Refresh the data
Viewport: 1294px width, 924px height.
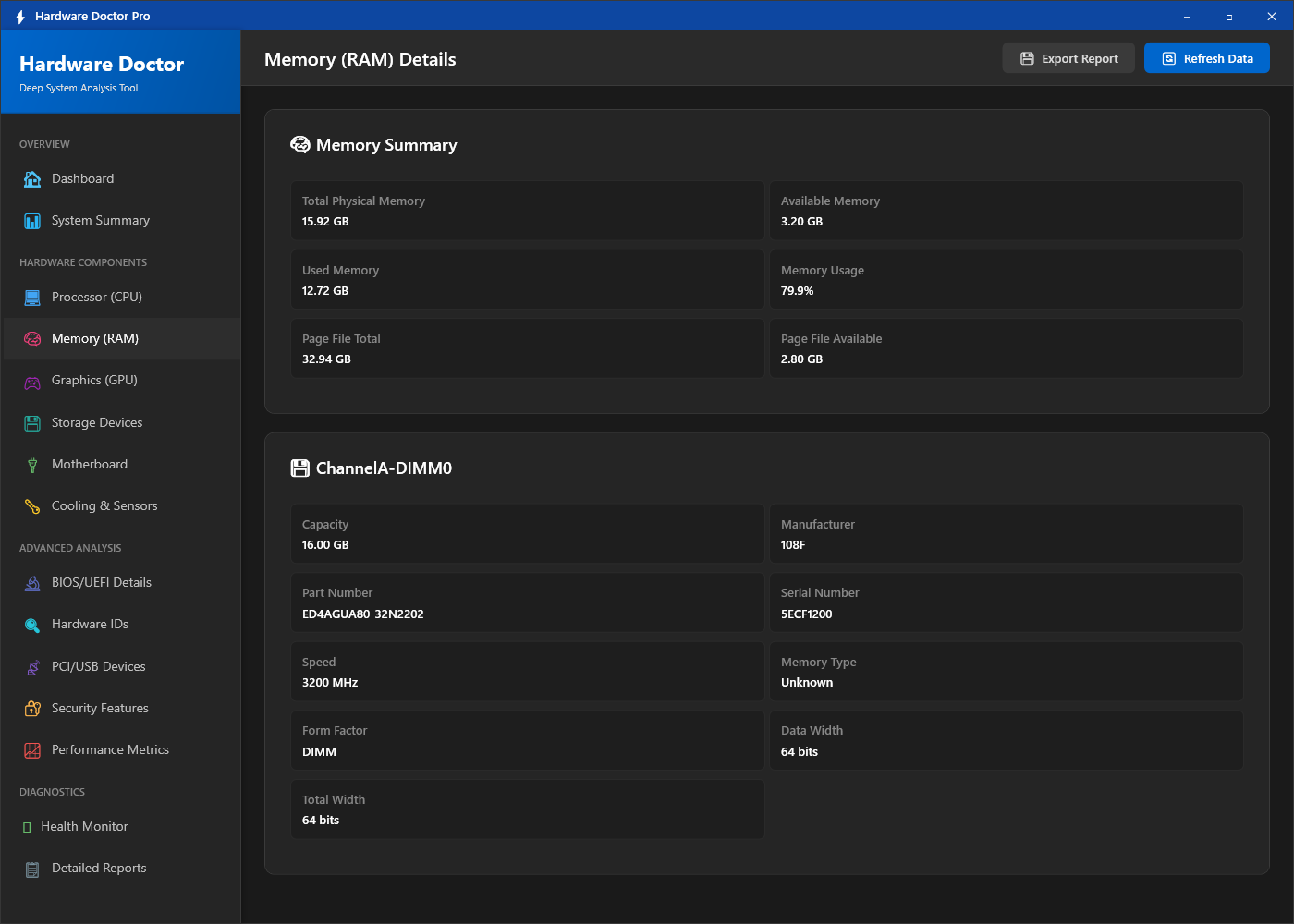click(x=1207, y=58)
